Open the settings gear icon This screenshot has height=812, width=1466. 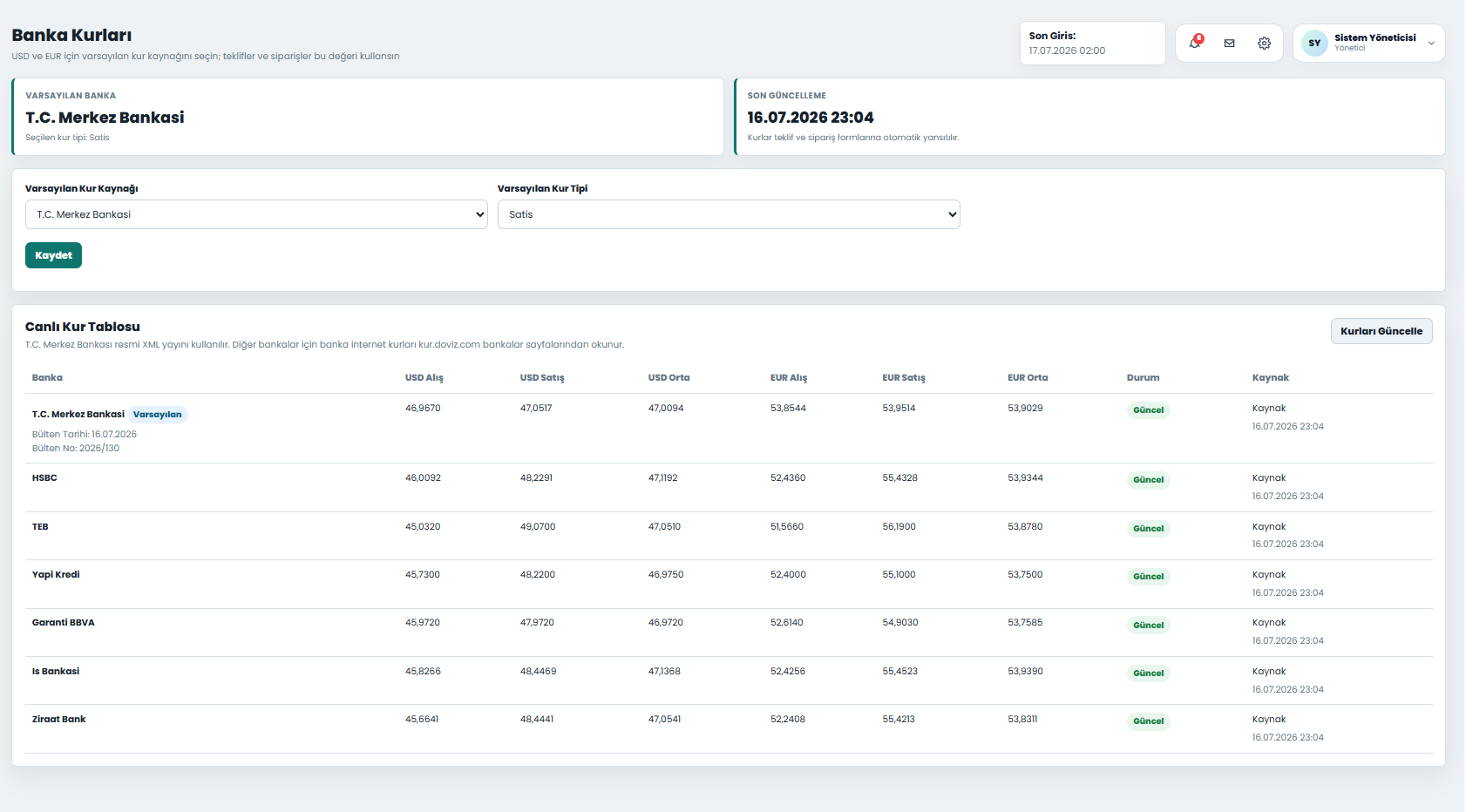point(1264,43)
